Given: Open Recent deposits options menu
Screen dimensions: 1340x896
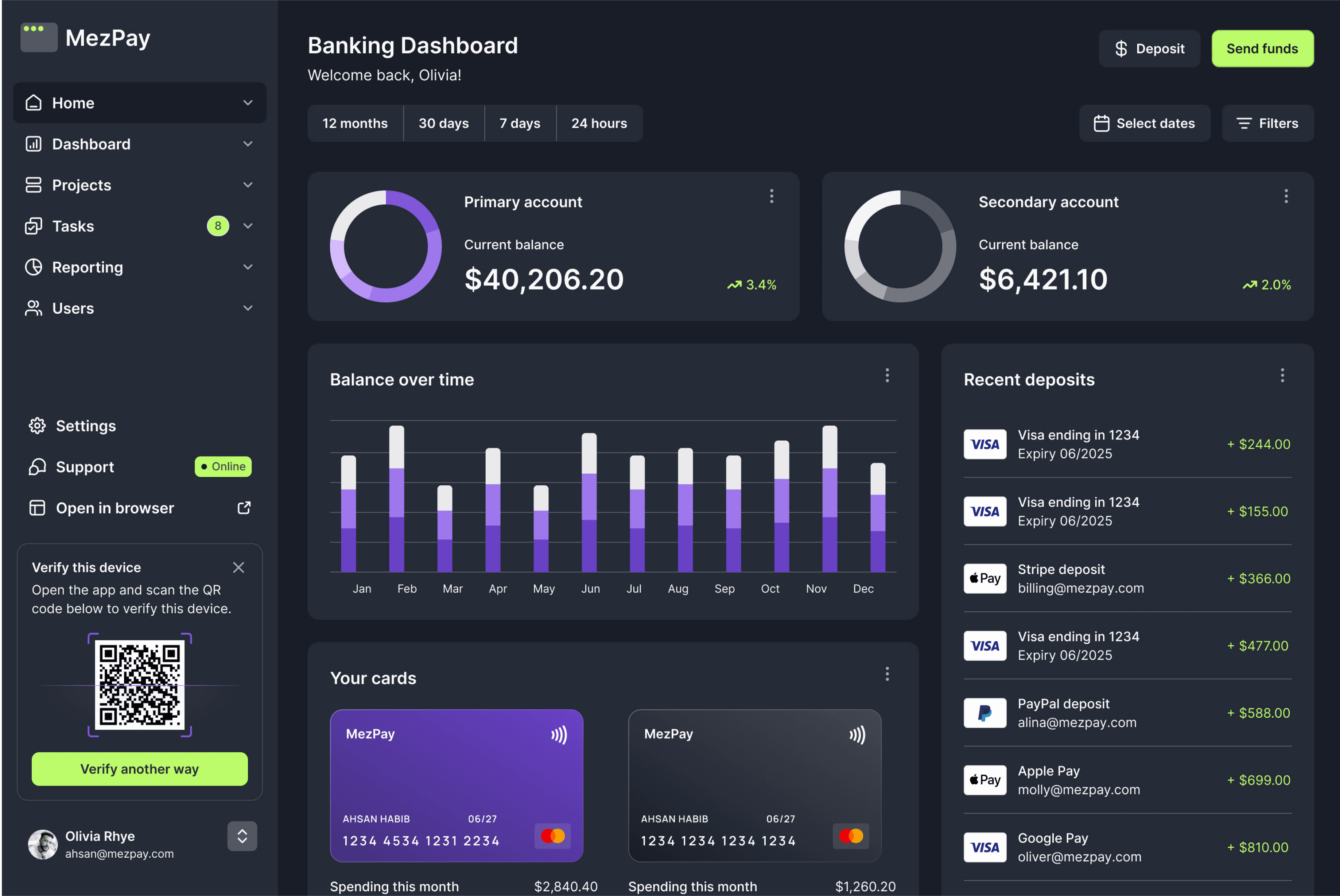Looking at the screenshot, I should click(1282, 375).
